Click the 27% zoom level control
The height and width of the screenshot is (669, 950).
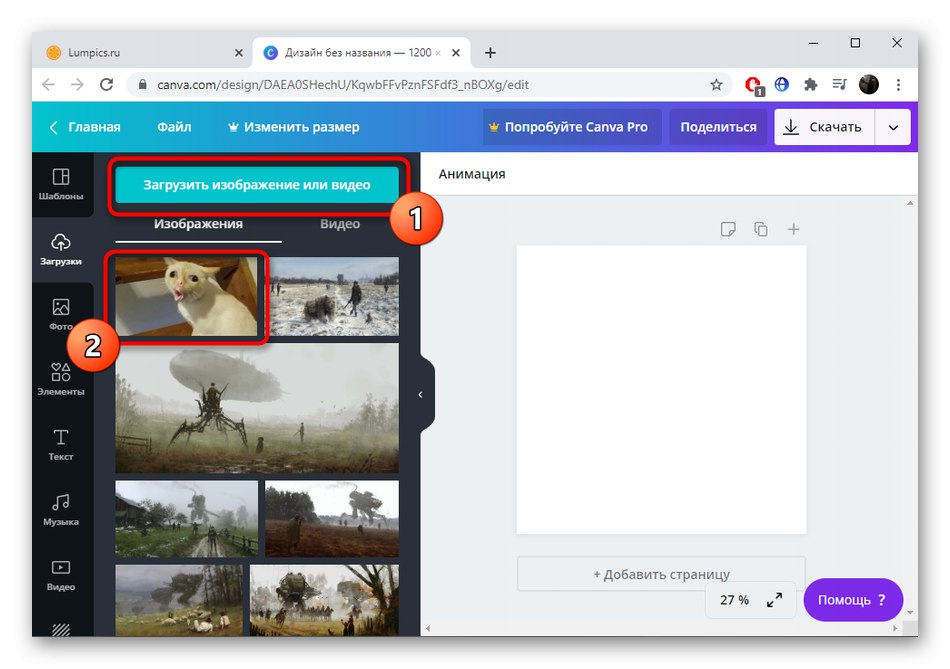pos(735,600)
